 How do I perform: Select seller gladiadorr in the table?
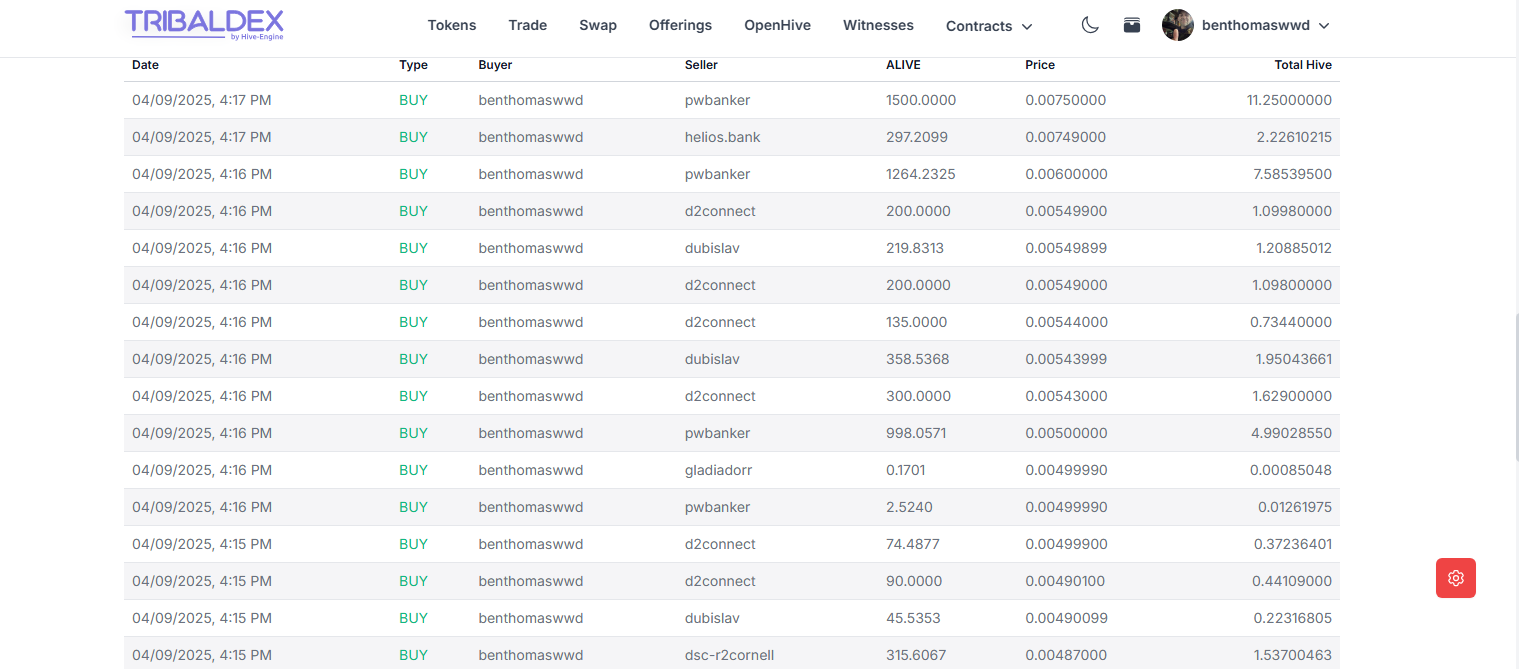point(718,470)
